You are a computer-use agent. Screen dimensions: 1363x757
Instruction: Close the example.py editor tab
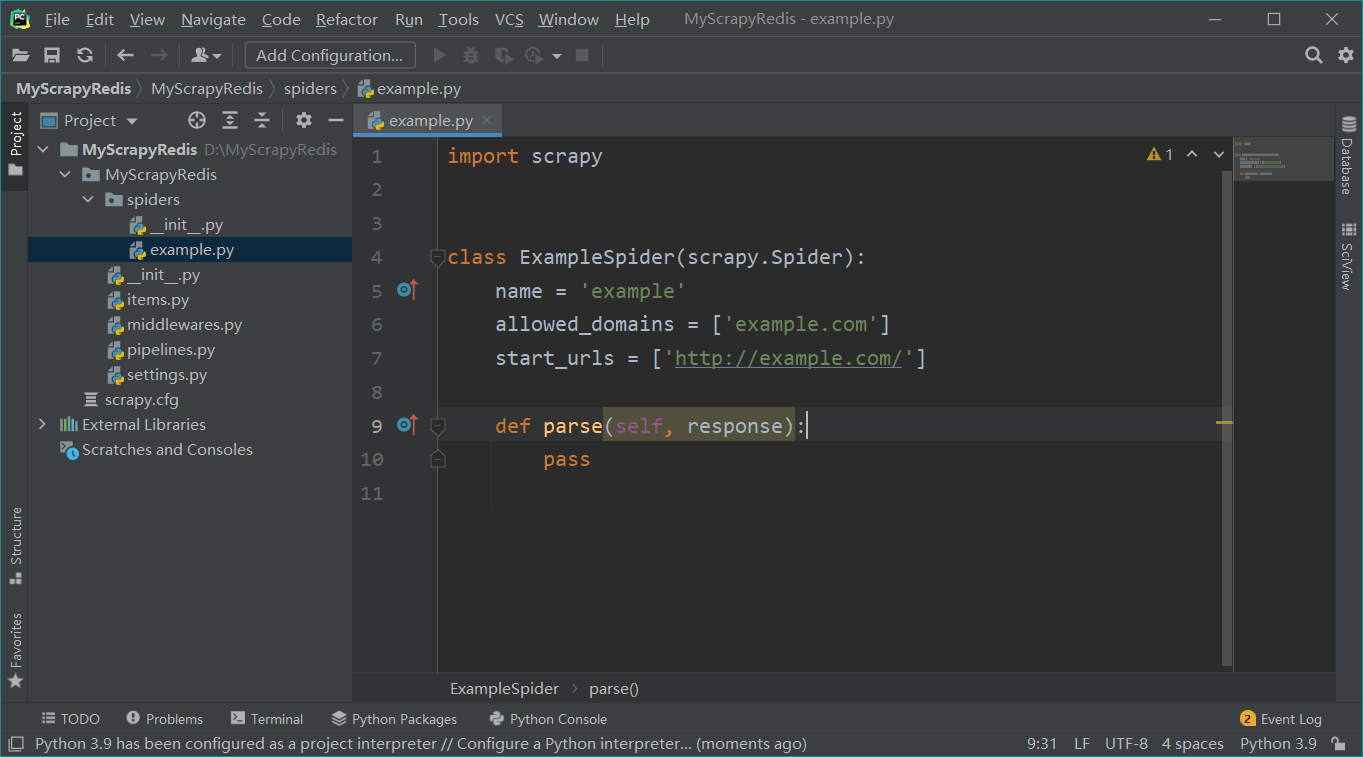coord(487,120)
